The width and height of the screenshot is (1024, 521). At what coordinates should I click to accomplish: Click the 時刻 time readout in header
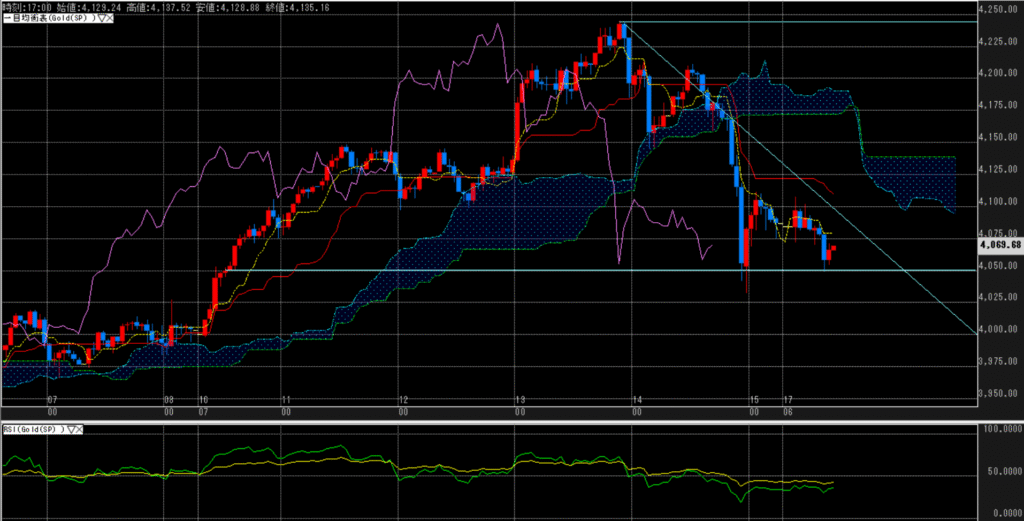pyautogui.click(x=22, y=5)
